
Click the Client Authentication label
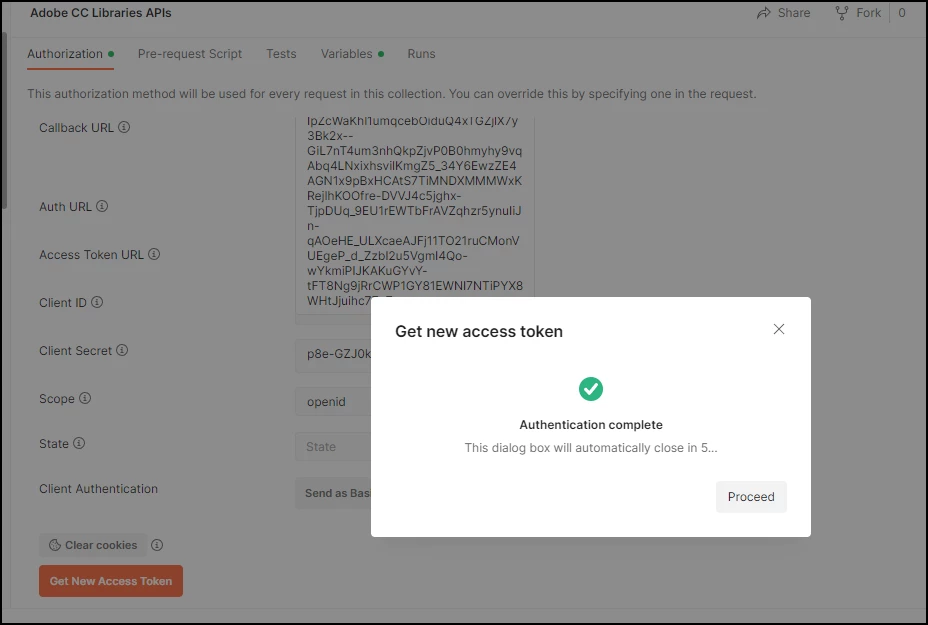coord(98,489)
